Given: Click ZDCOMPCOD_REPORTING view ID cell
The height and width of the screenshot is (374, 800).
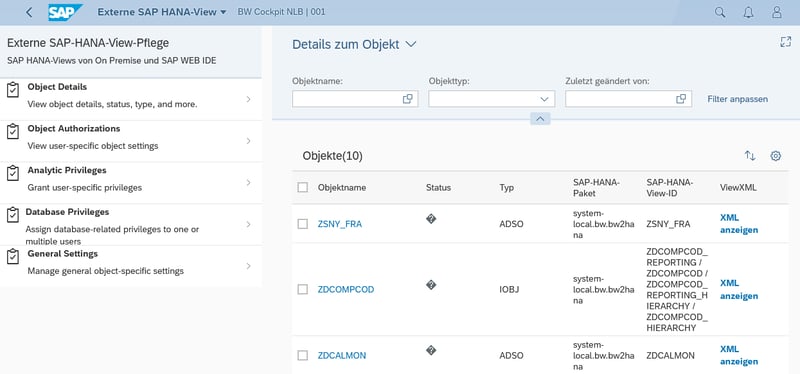Looking at the screenshot, I should [x=677, y=289].
